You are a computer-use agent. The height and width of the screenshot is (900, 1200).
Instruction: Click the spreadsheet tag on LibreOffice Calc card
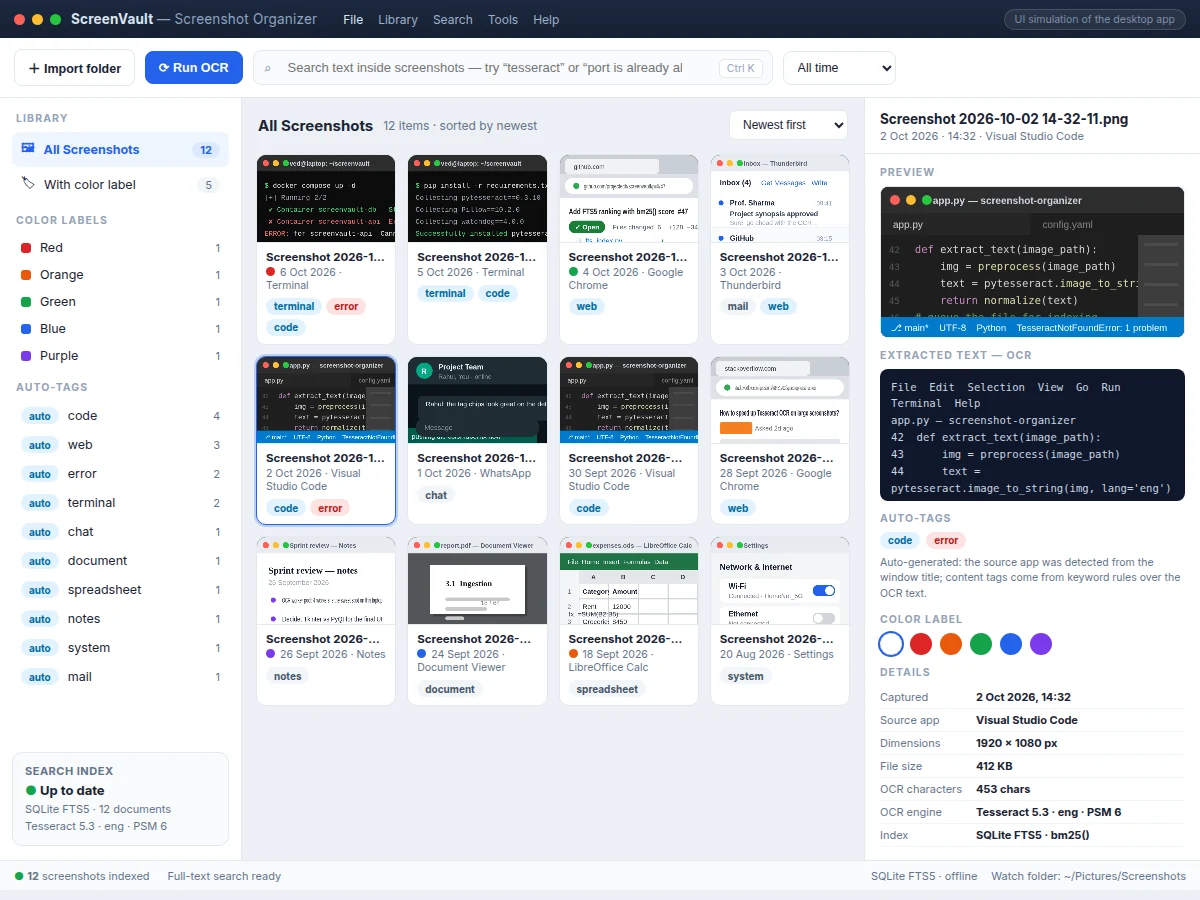[607, 689]
